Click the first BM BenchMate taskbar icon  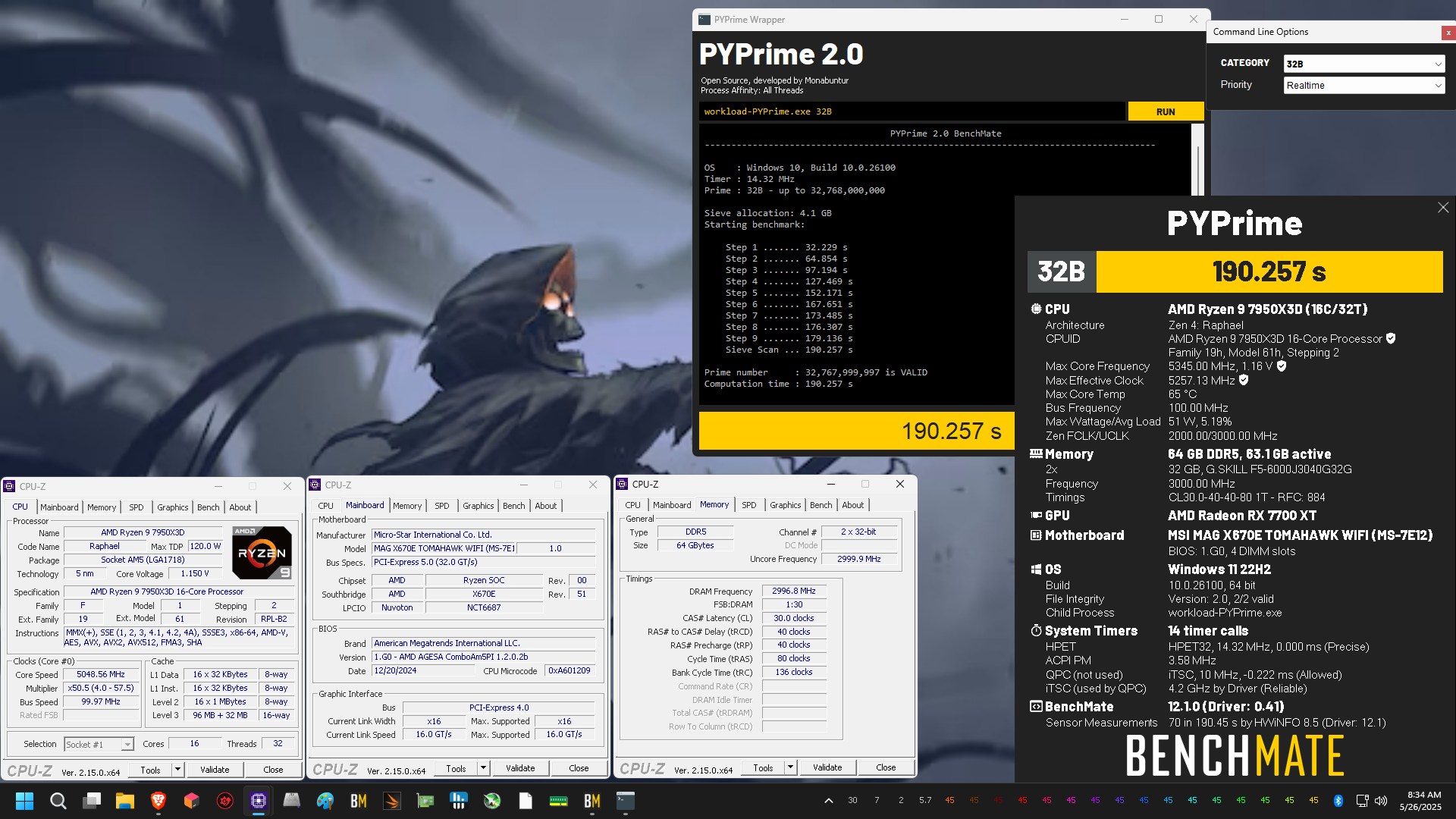click(359, 801)
